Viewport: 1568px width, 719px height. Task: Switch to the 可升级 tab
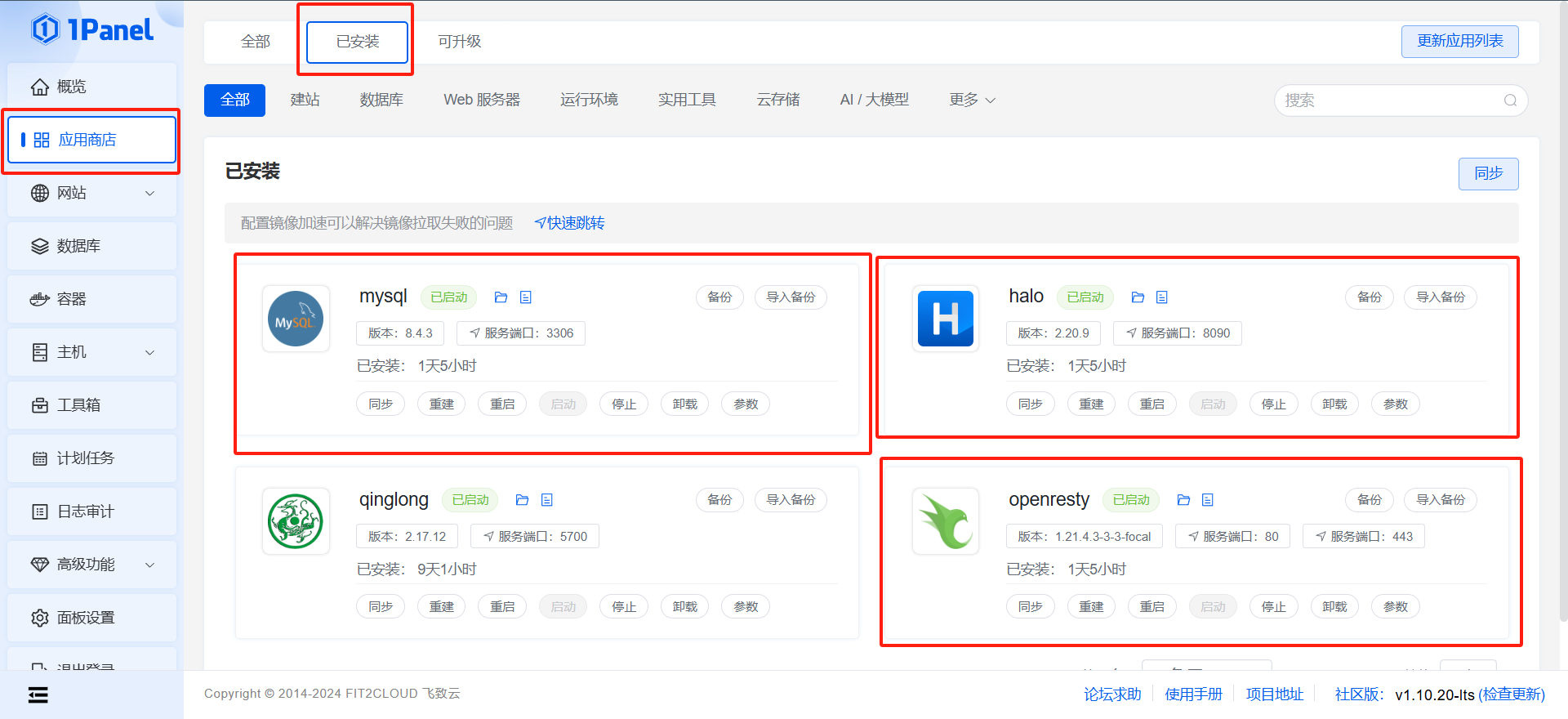pos(459,42)
